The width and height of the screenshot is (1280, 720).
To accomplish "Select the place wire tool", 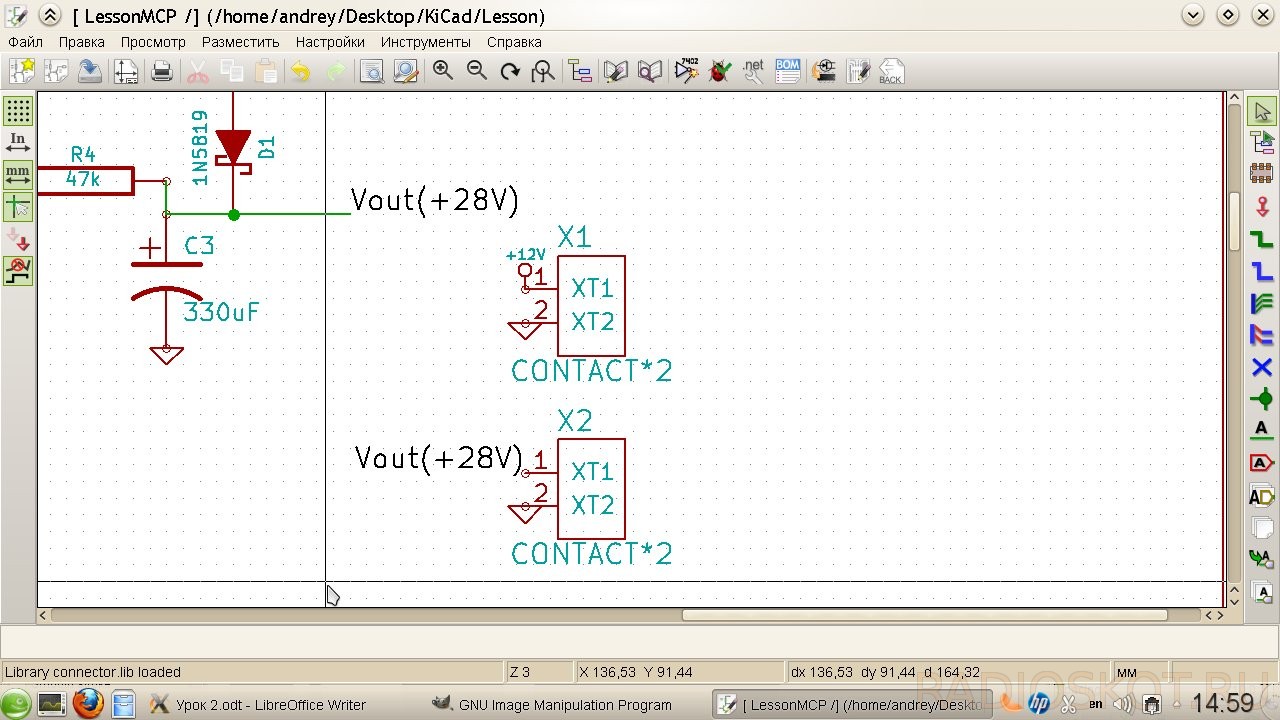I will (x=1262, y=239).
